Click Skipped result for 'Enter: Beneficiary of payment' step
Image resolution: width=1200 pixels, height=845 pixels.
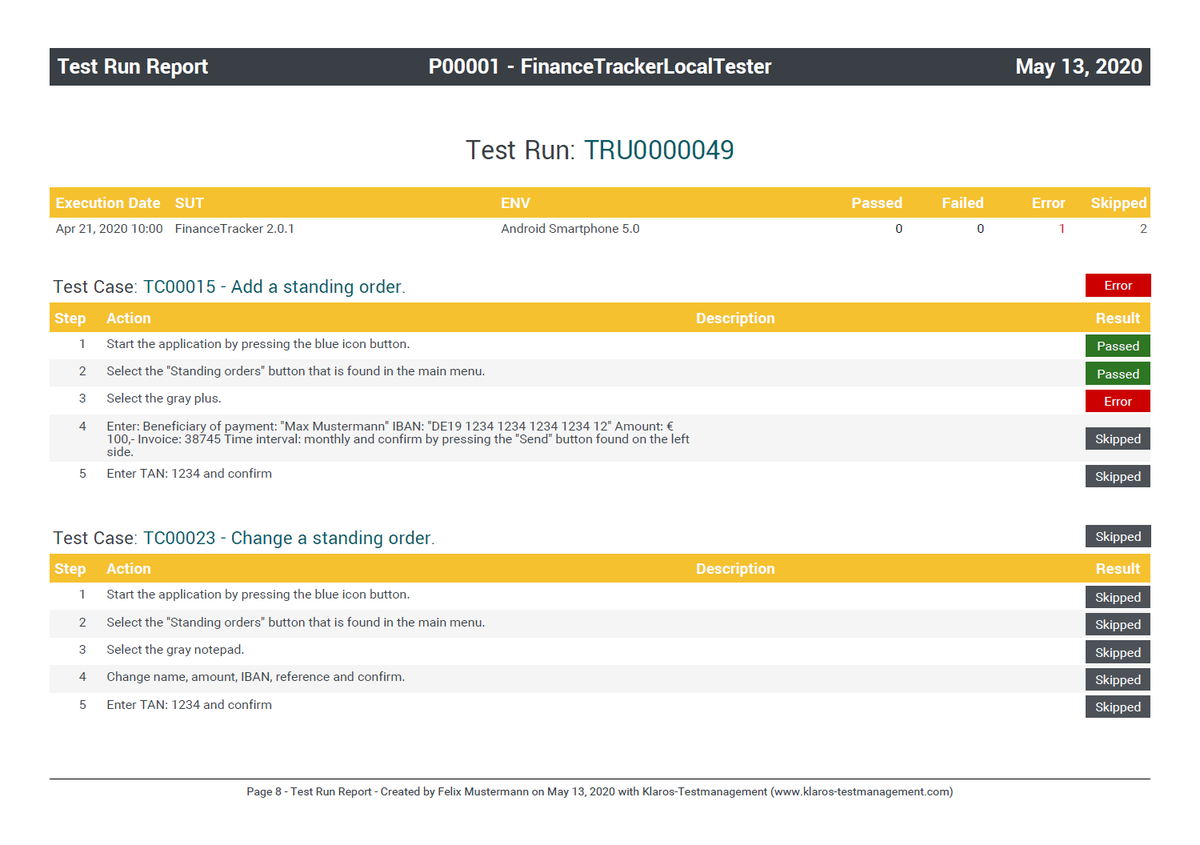[1118, 439]
